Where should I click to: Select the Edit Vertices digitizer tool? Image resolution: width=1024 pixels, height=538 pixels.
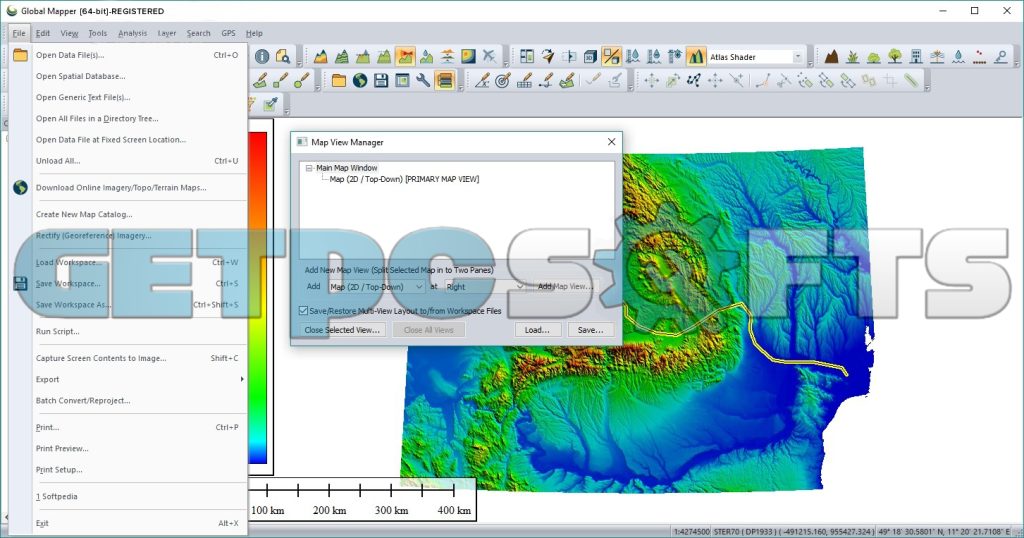point(694,81)
